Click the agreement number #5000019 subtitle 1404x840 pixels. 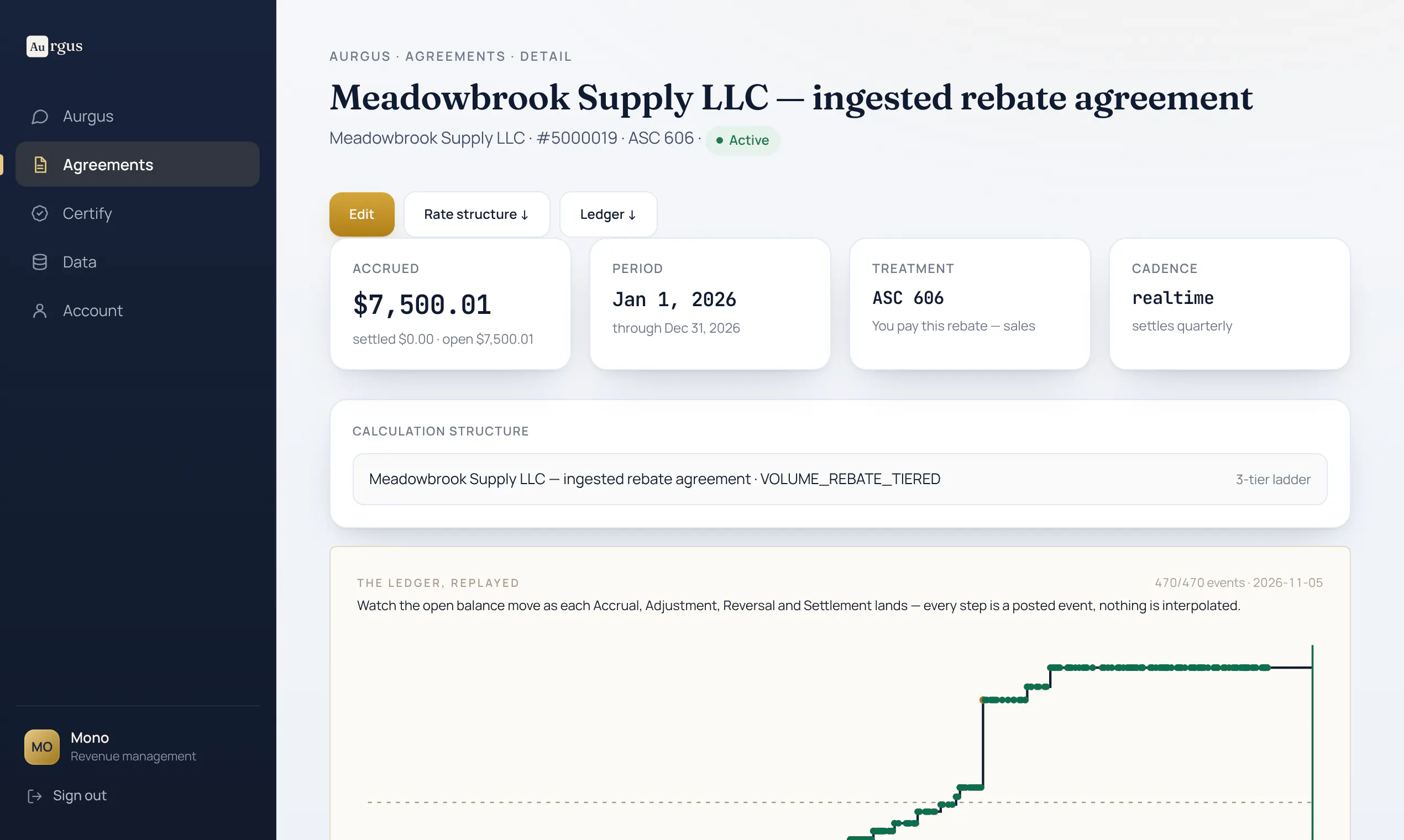[577, 138]
